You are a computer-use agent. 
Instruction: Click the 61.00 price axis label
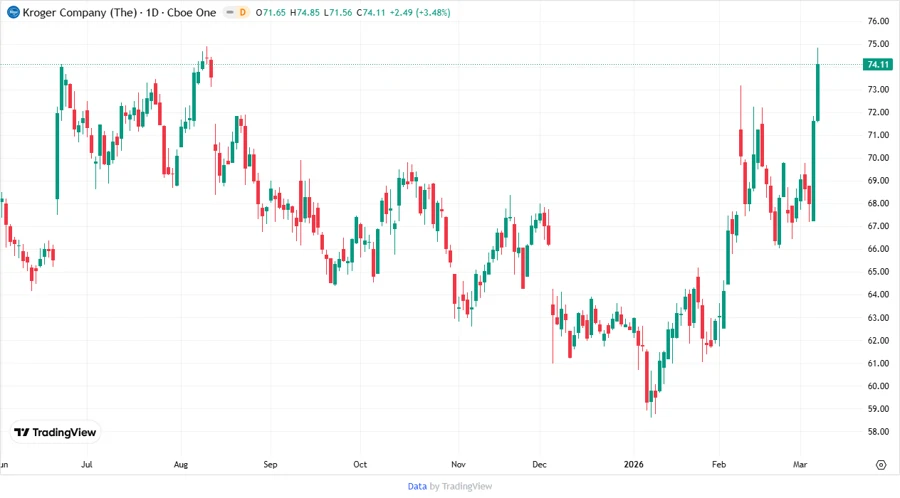click(x=878, y=364)
